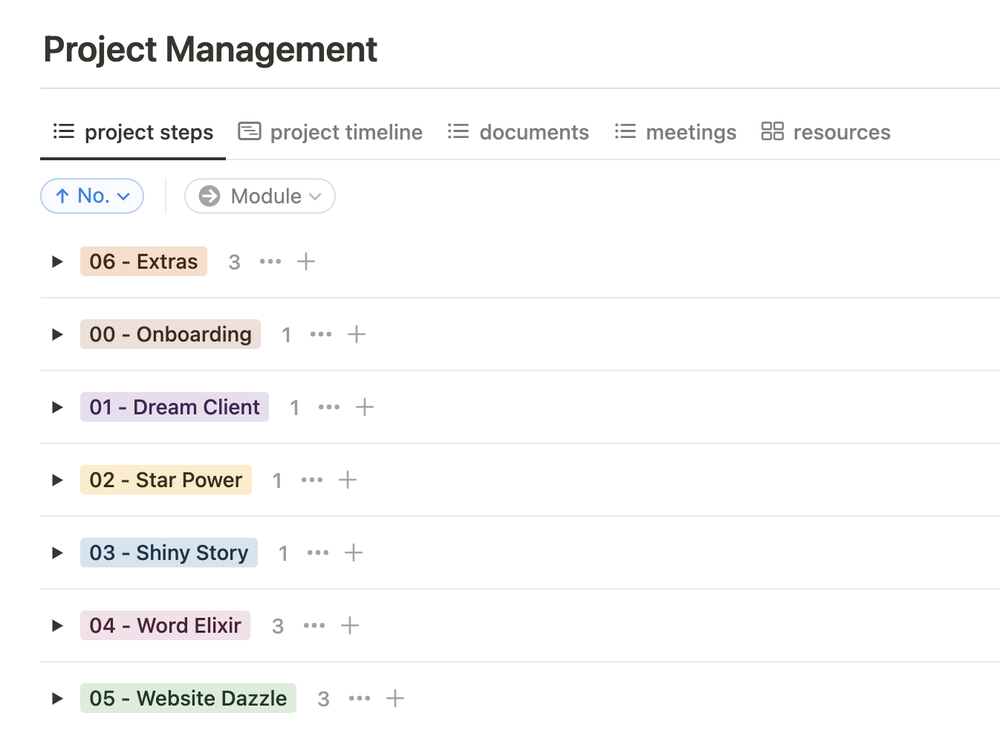Click the Project Management page title
1000x747 pixels.
(x=210, y=49)
